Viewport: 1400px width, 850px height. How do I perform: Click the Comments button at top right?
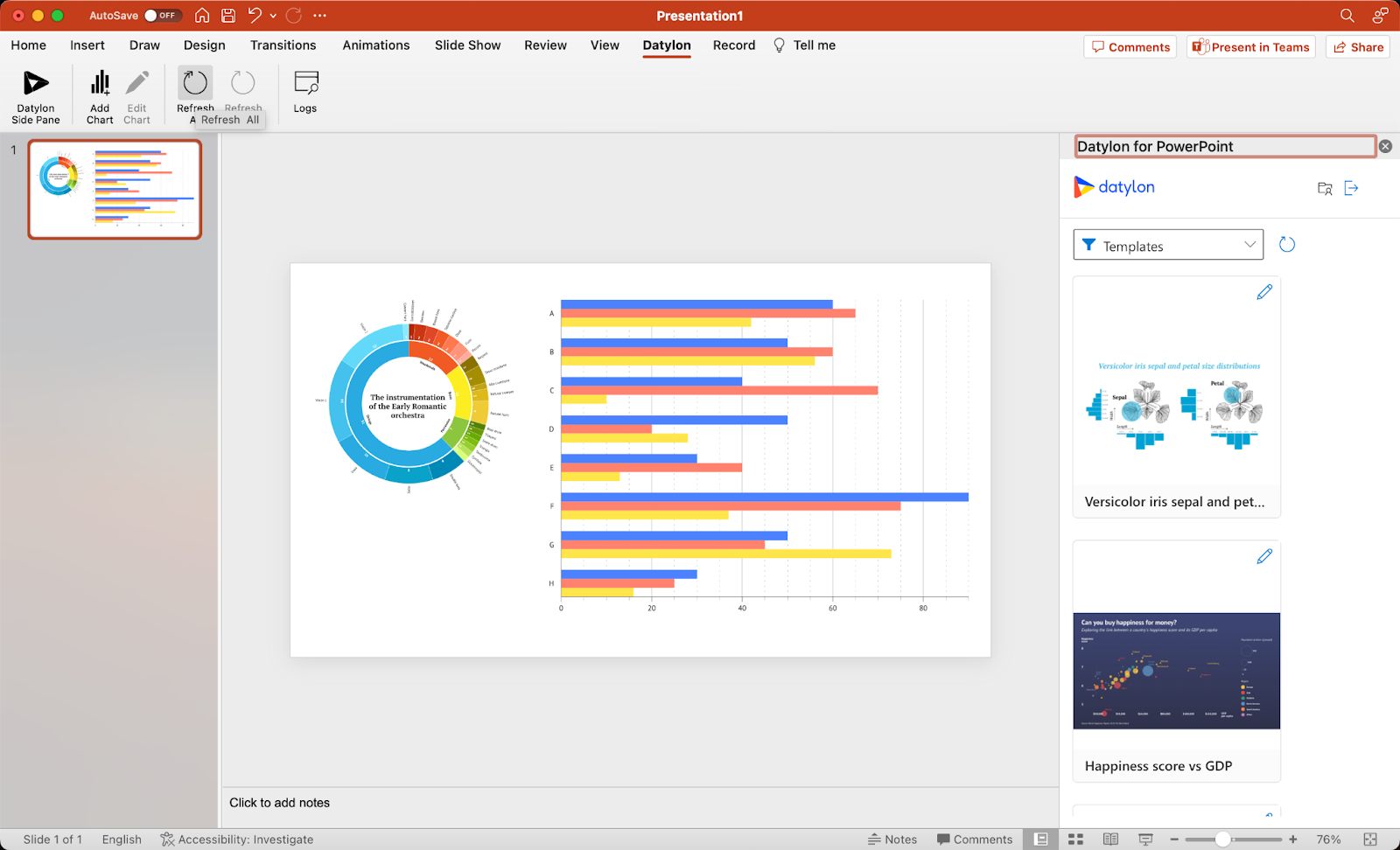click(x=1130, y=47)
